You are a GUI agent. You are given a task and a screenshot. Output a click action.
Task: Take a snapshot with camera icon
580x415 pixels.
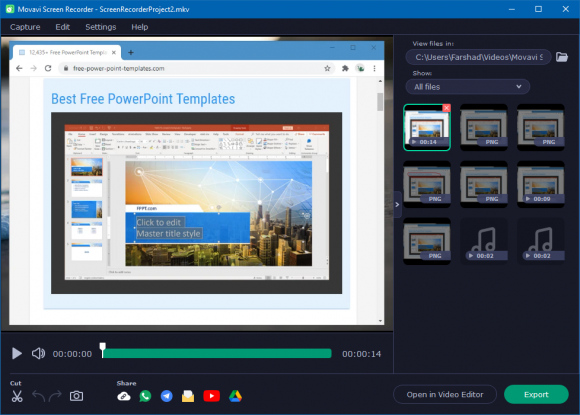click(77, 396)
